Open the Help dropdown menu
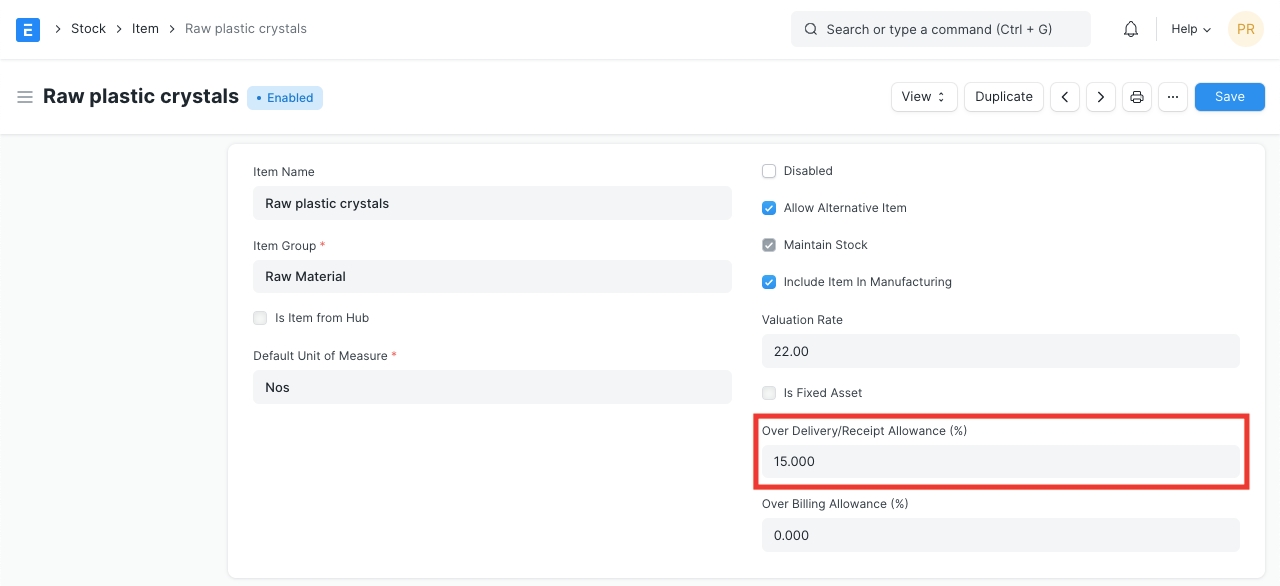Screen dimensions: 1280x586 tap(1190, 29)
